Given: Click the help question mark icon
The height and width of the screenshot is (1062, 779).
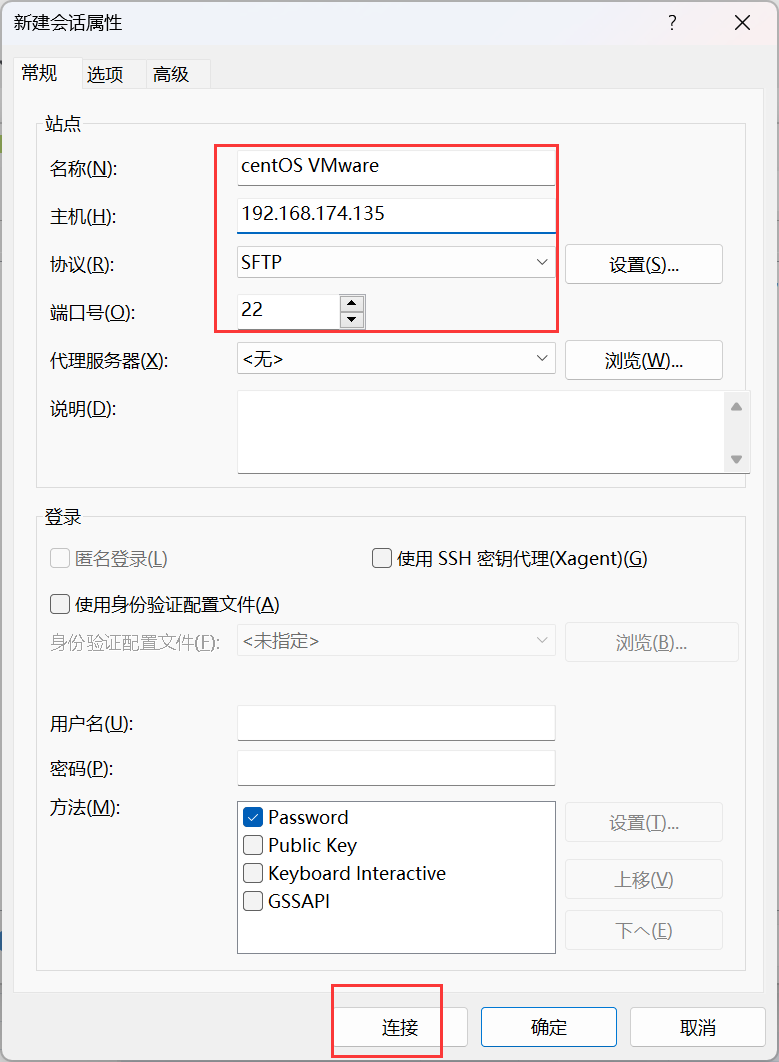Looking at the screenshot, I should (x=672, y=23).
